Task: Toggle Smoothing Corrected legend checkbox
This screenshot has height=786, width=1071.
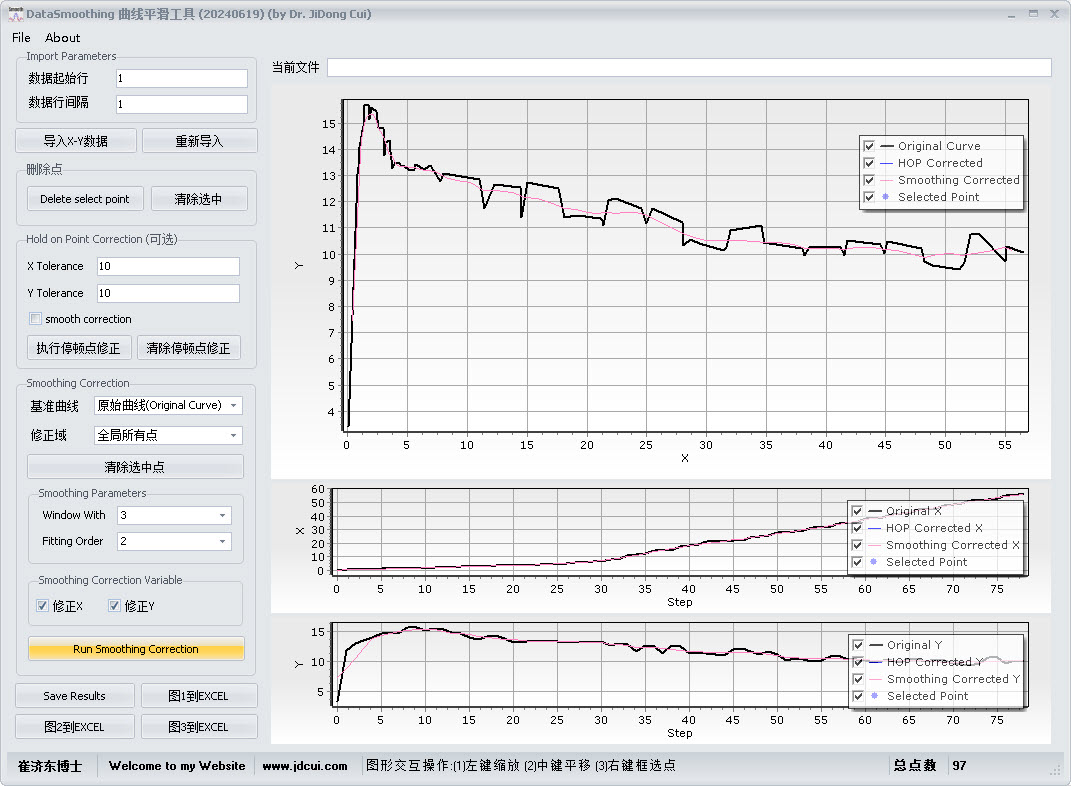Action: pos(869,180)
